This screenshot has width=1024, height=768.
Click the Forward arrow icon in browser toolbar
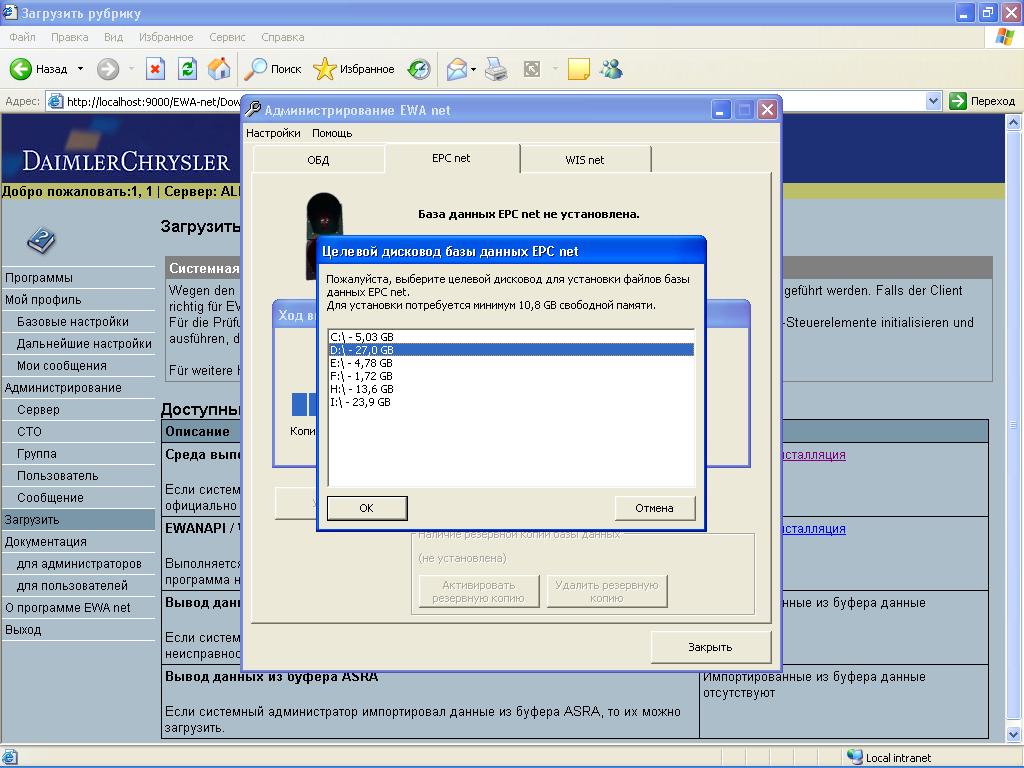(x=108, y=69)
